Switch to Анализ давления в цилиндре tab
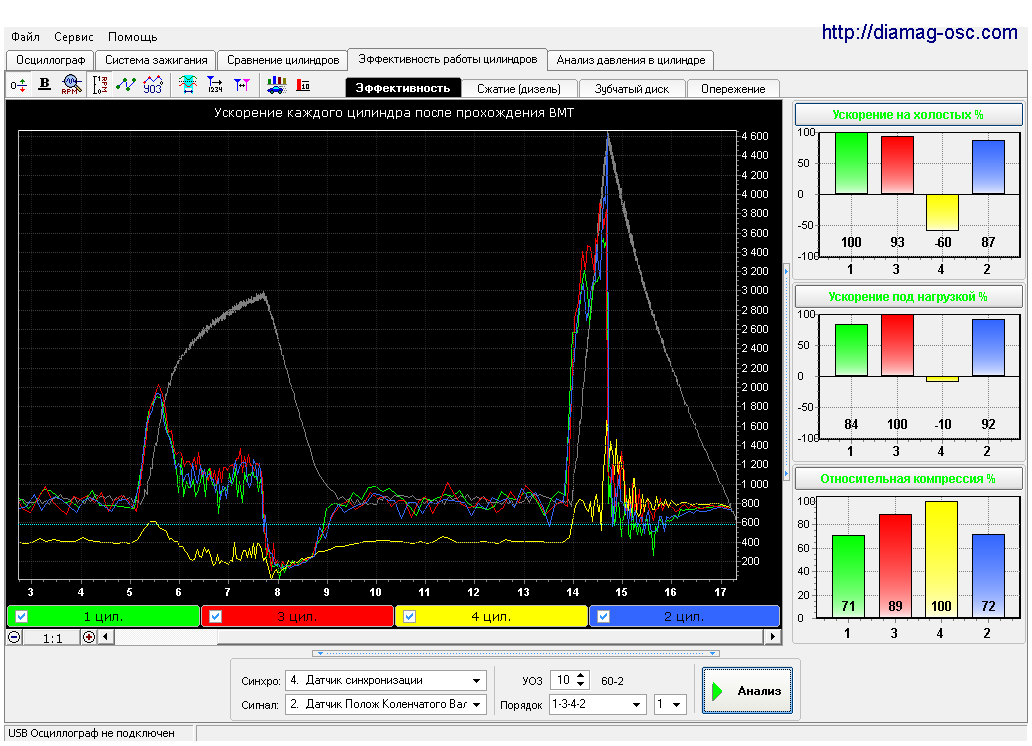This screenshot has height=746, width=1032. coord(631,60)
